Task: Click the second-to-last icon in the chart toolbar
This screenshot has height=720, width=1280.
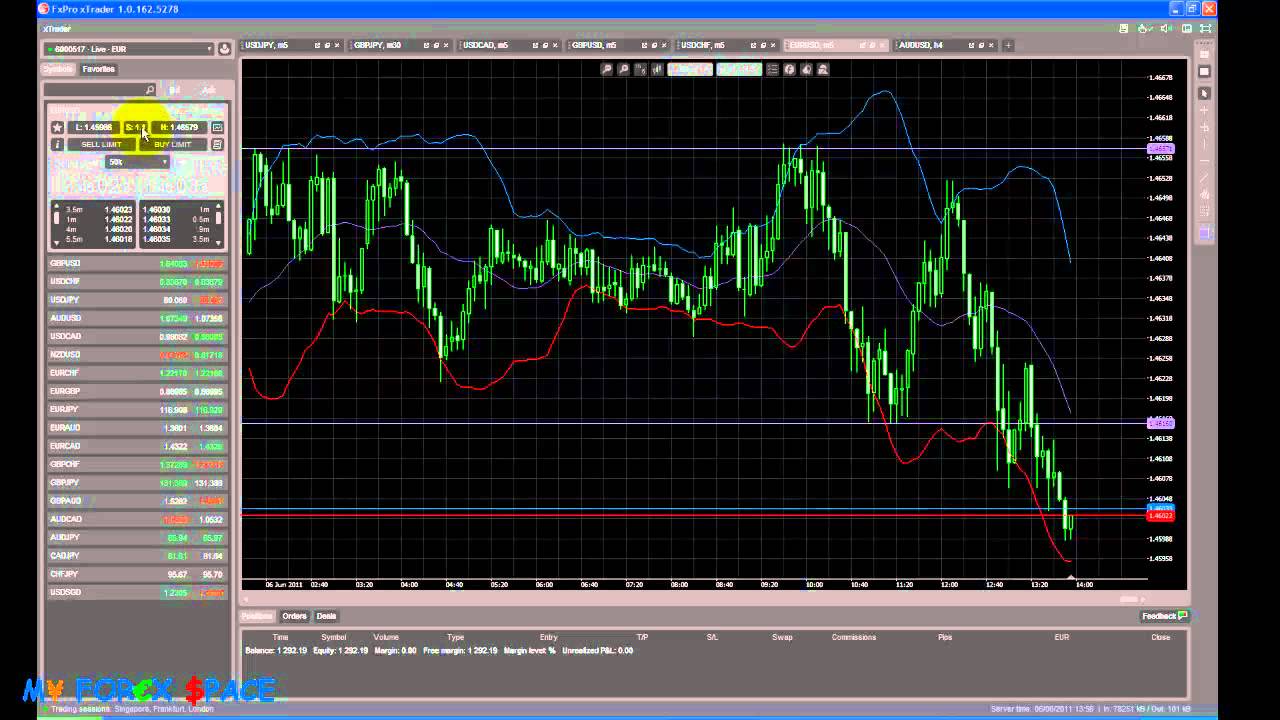Action: pos(806,69)
